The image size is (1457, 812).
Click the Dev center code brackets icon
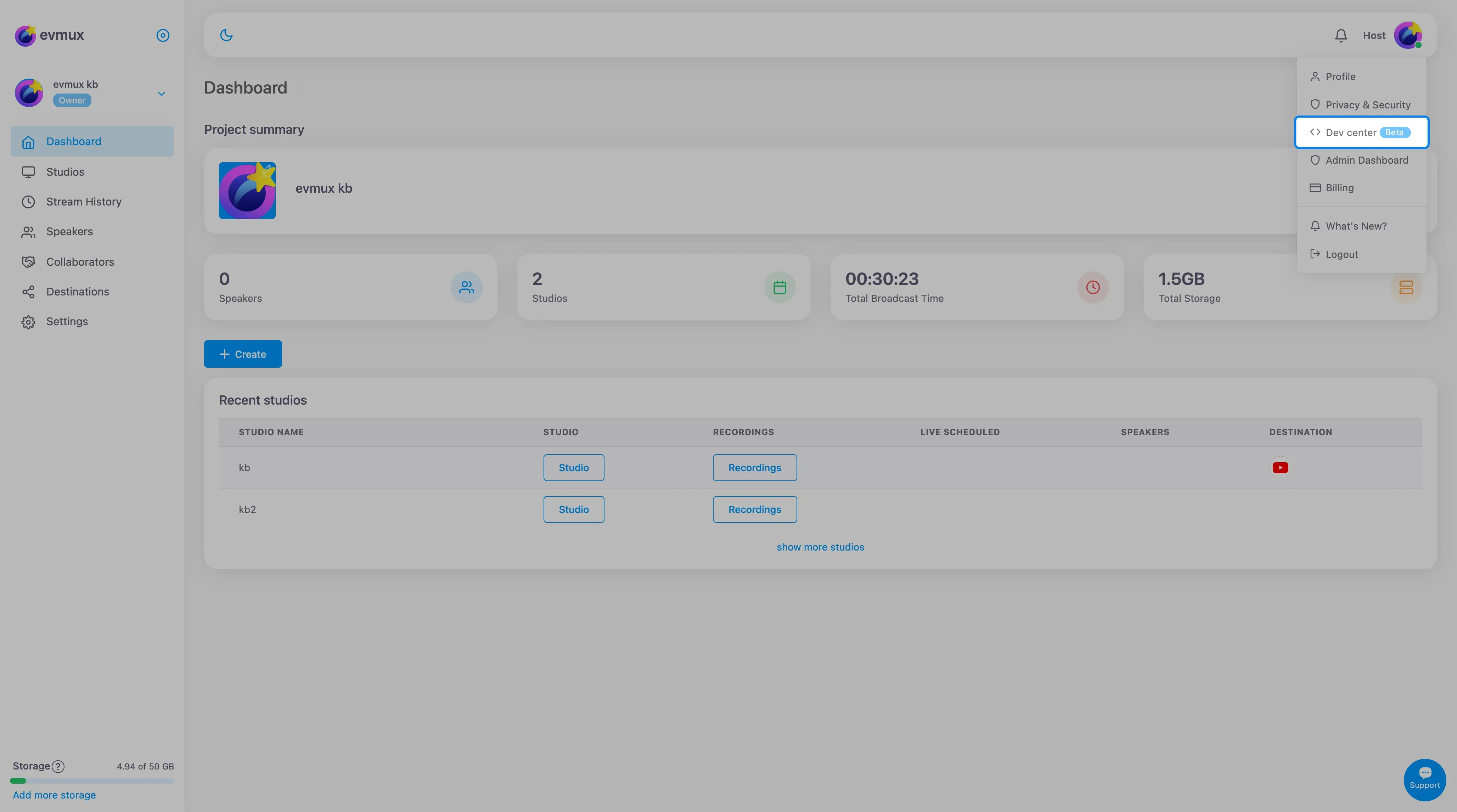coord(1315,132)
